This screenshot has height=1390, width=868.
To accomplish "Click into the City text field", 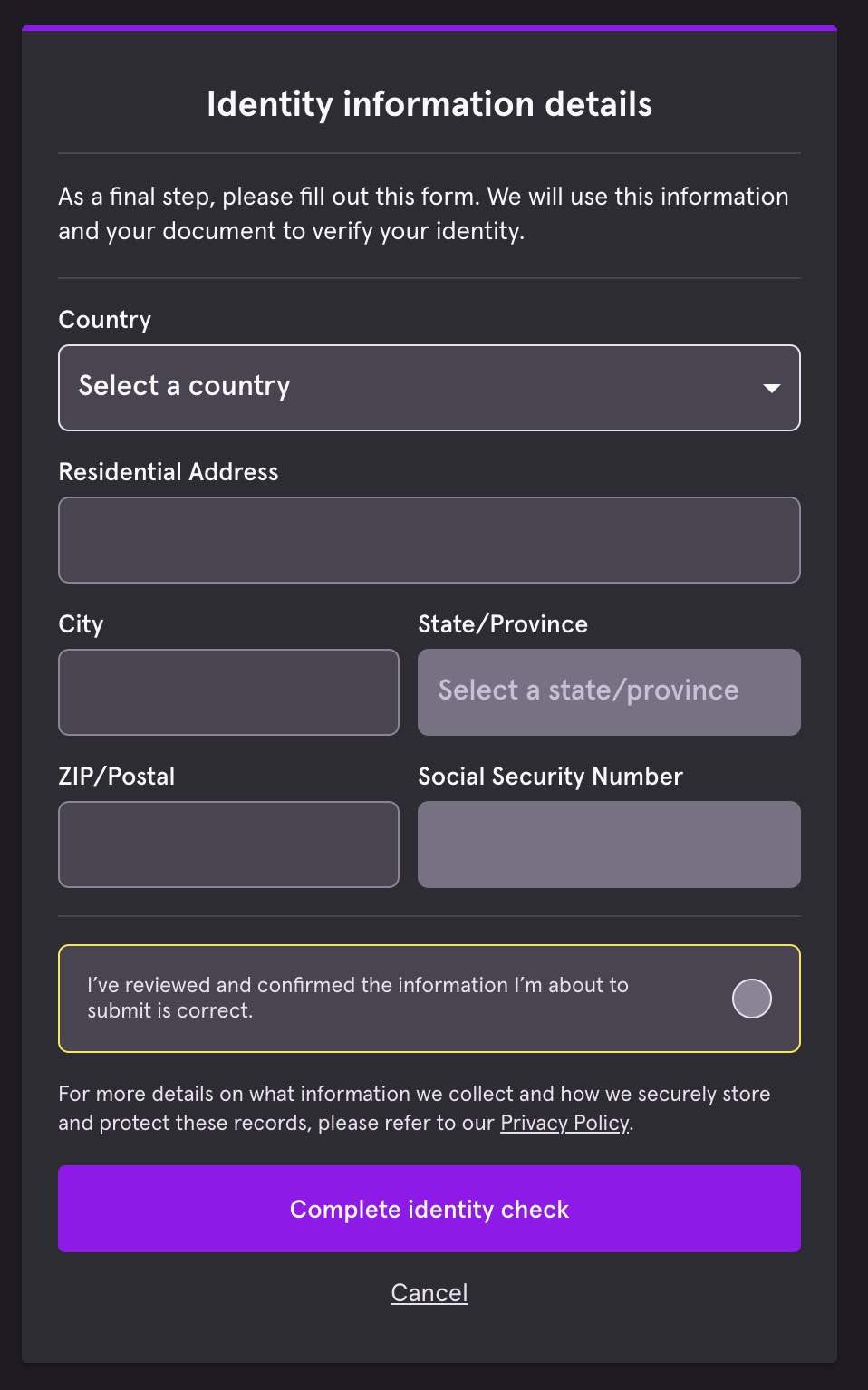I will pos(228,692).
